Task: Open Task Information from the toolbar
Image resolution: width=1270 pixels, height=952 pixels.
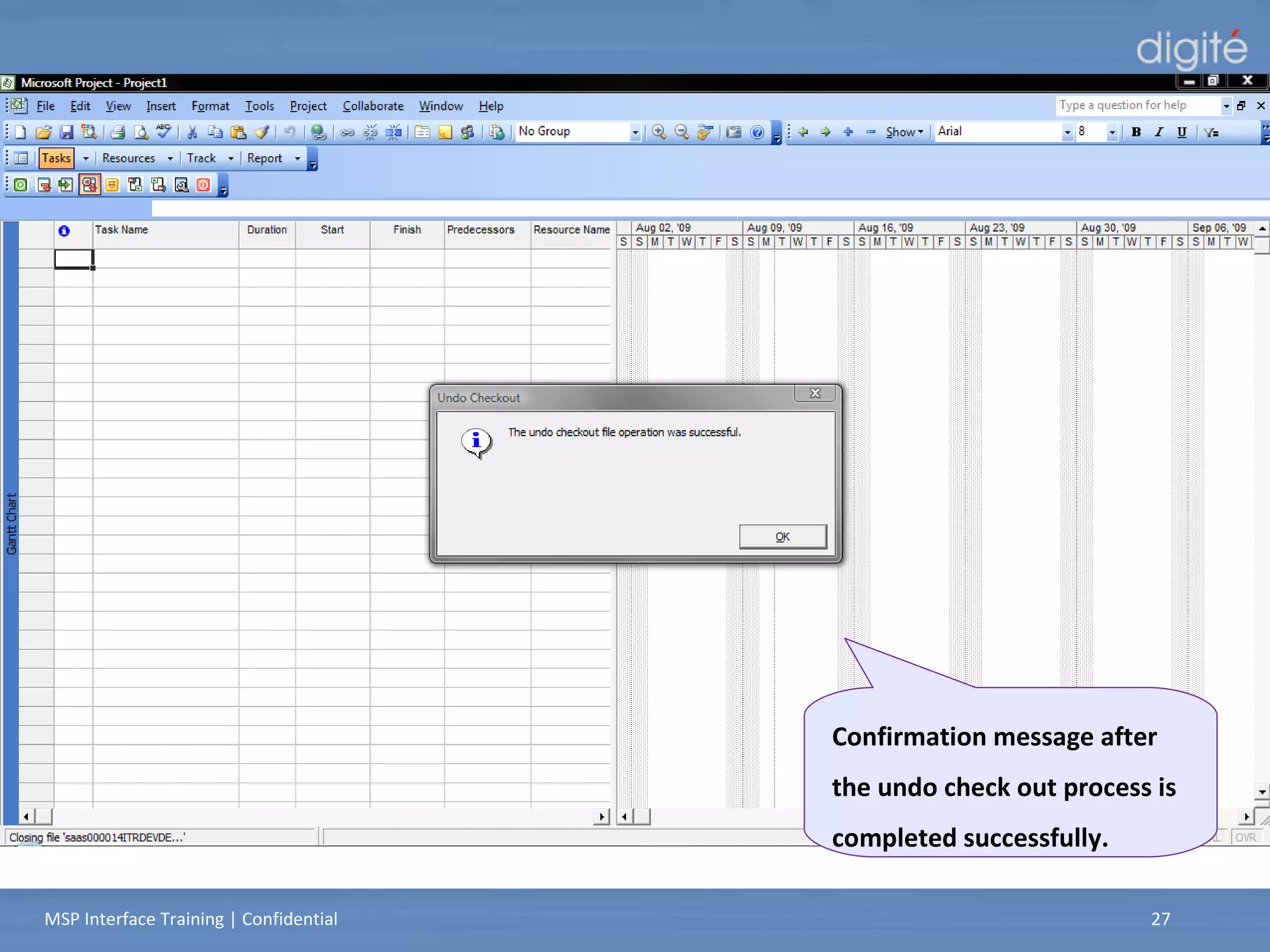Action: click(x=422, y=132)
